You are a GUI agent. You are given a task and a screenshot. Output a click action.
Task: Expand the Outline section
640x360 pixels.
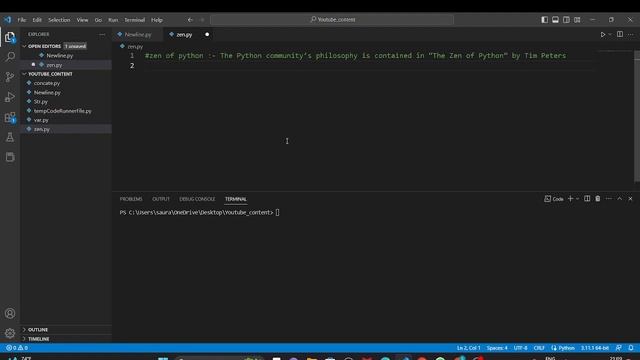pos(38,329)
